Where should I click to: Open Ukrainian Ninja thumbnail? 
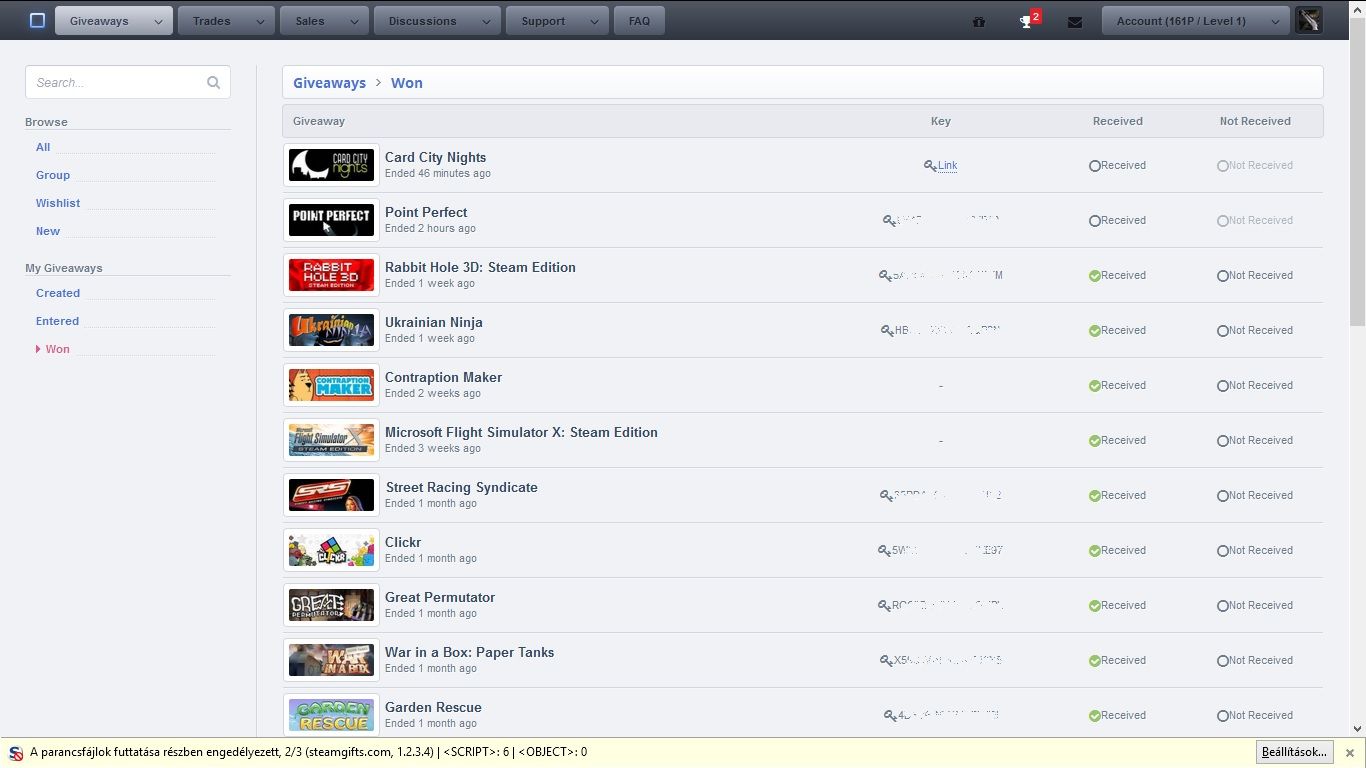331,330
